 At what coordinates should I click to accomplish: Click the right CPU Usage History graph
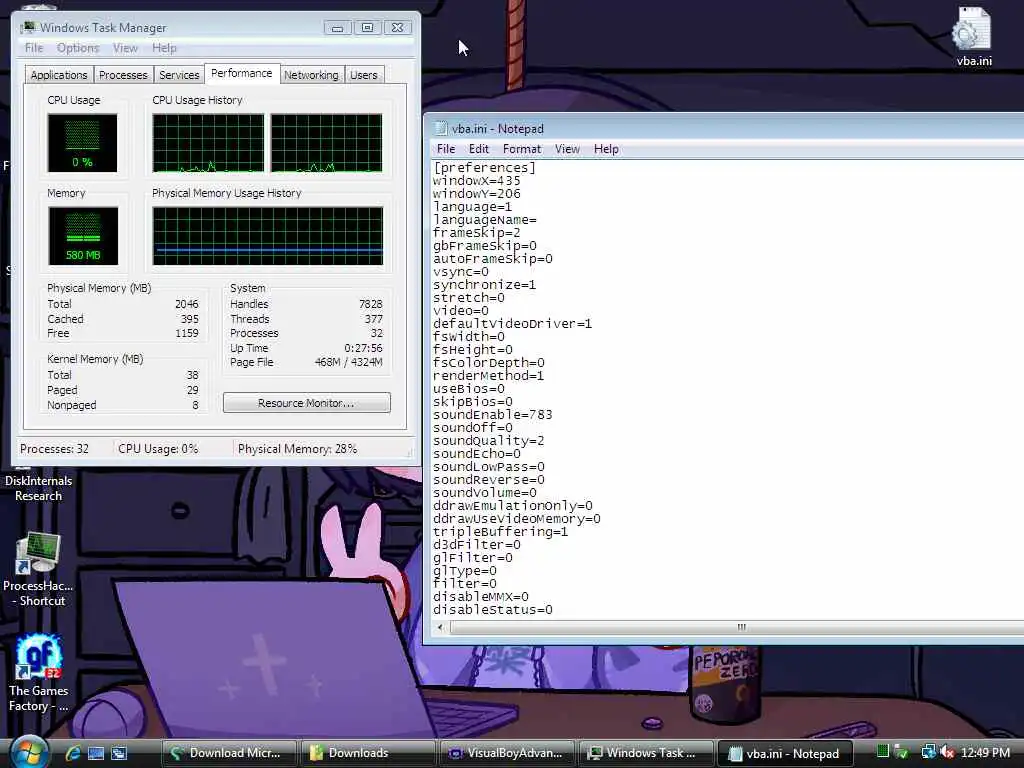tap(327, 143)
